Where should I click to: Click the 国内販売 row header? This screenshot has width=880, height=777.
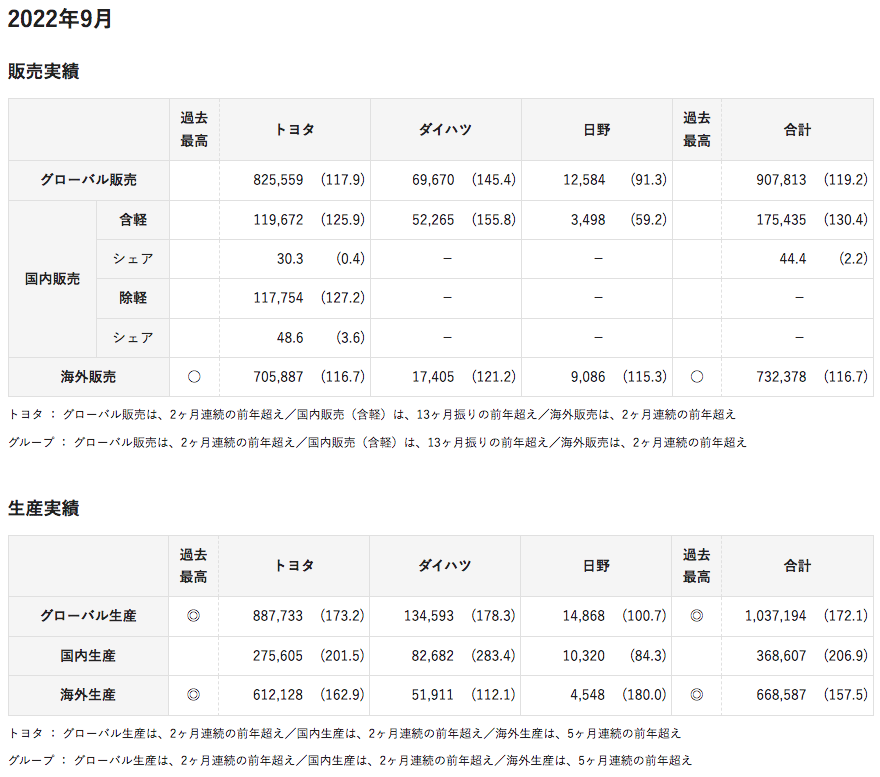coord(52,279)
